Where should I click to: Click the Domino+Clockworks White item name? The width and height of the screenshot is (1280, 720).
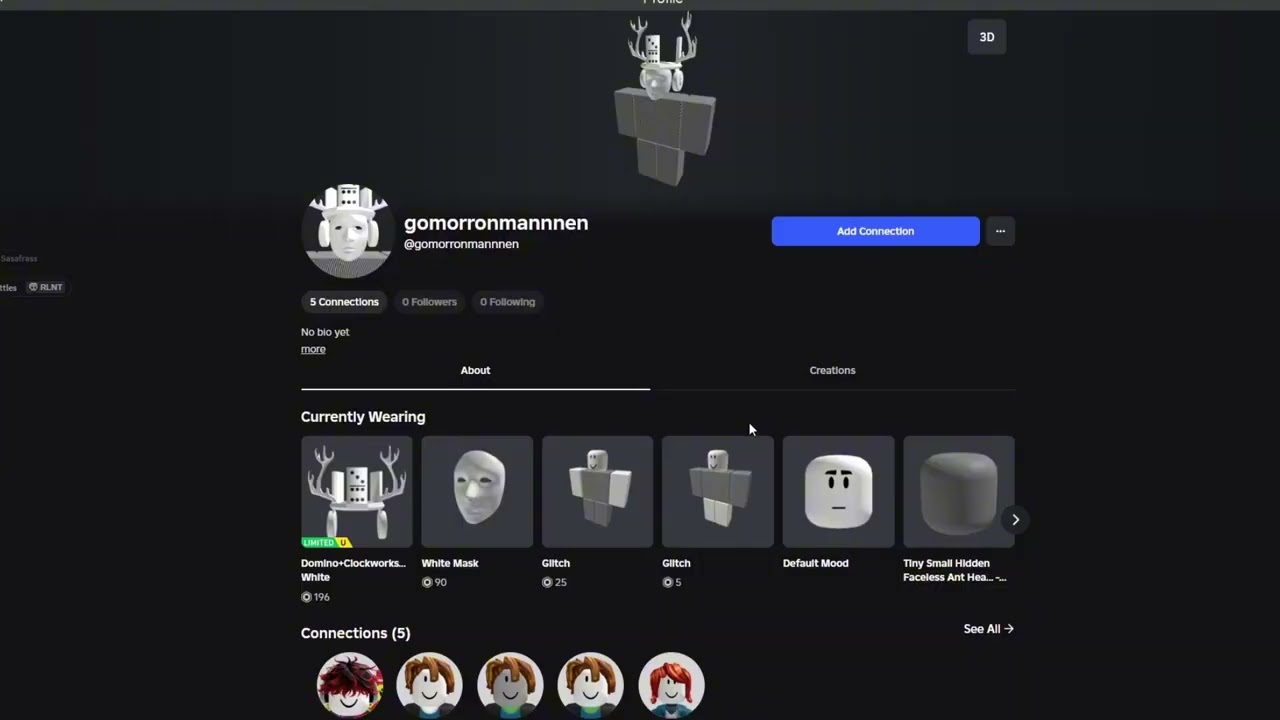point(353,570)
